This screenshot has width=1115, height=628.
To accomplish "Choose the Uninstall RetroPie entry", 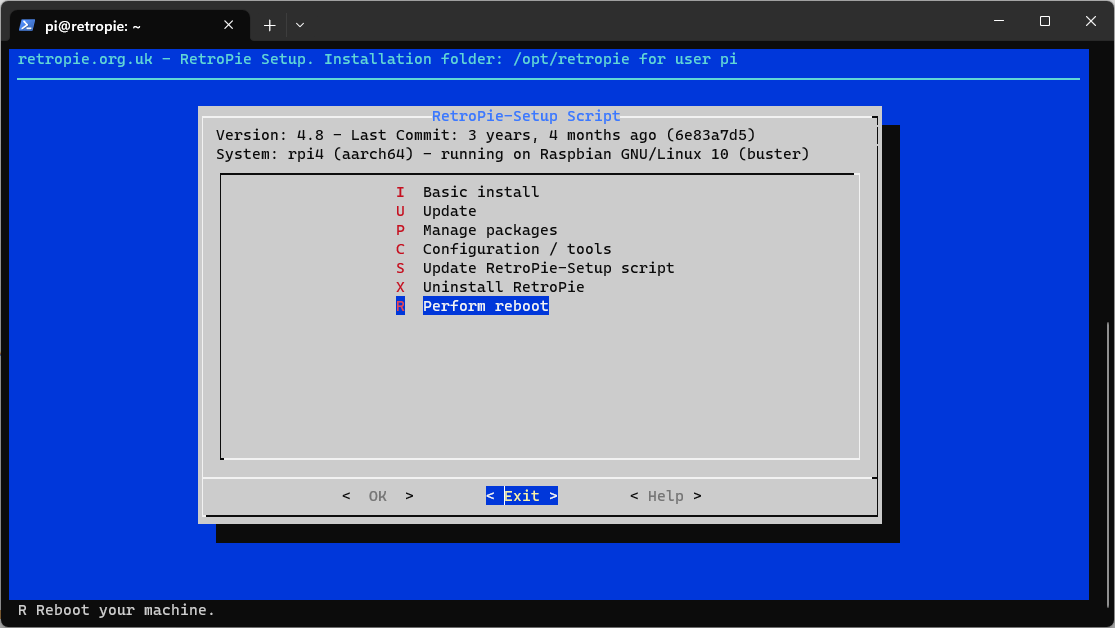I will click(x=503, y=287).
